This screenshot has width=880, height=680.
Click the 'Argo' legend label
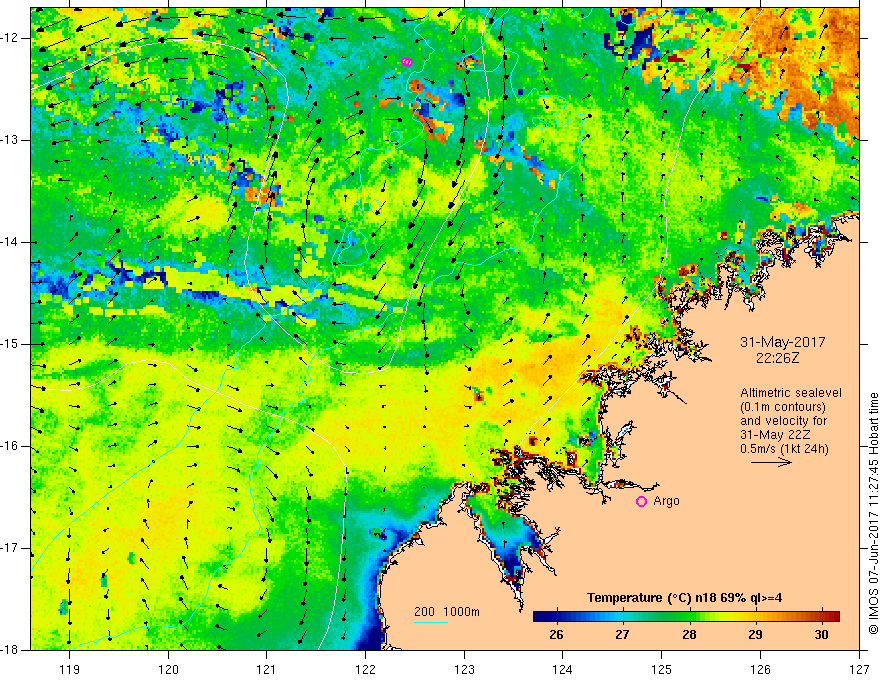[x=666, y=501]
